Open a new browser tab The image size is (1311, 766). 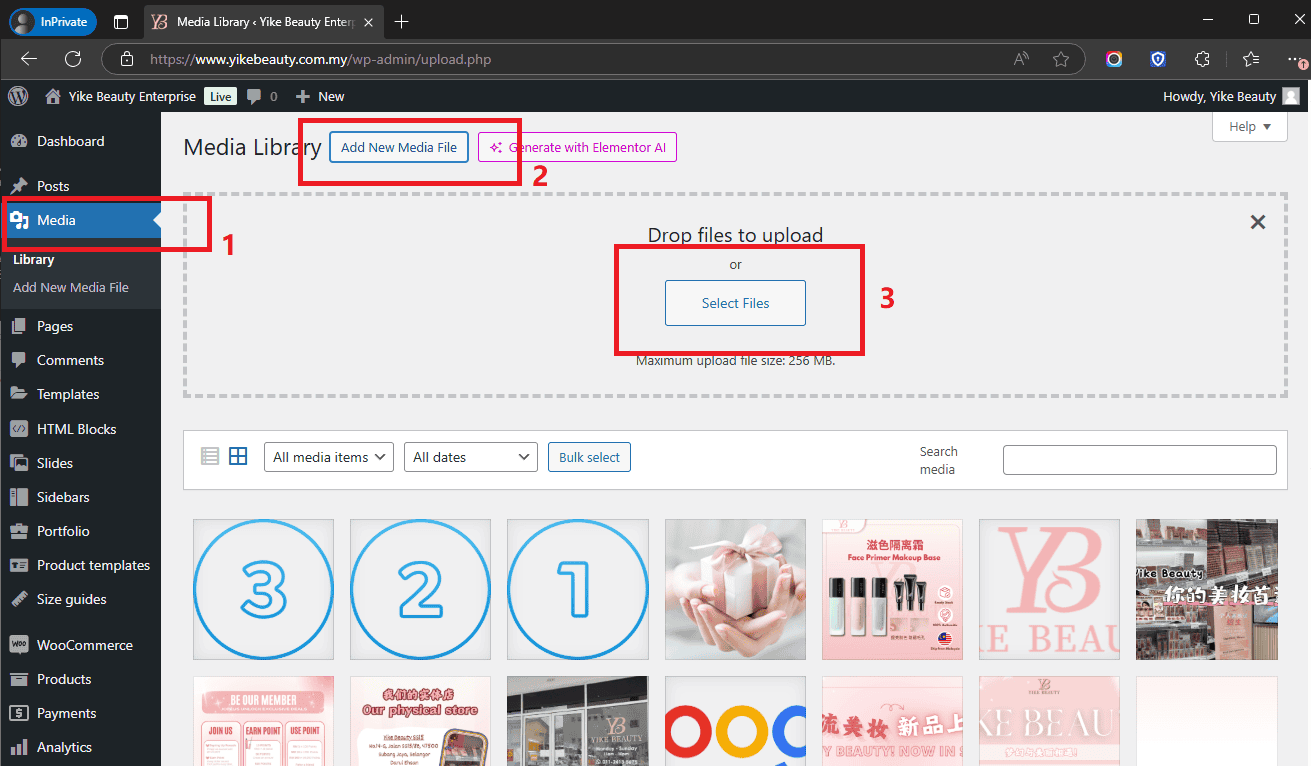[x=401, y=21]
